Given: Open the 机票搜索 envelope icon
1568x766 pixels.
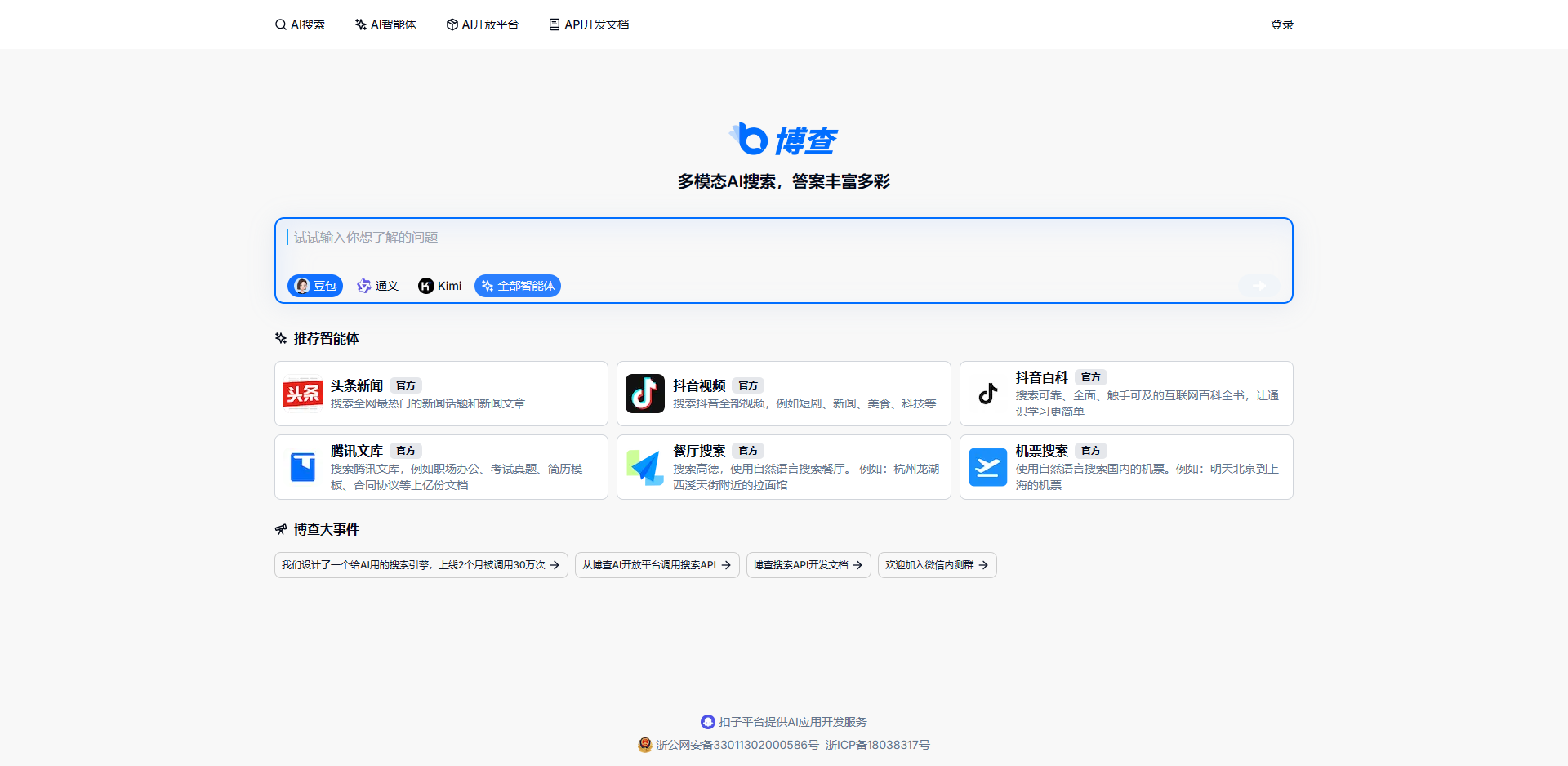Looking at the screenshot, I should click(x=988, y=466).
